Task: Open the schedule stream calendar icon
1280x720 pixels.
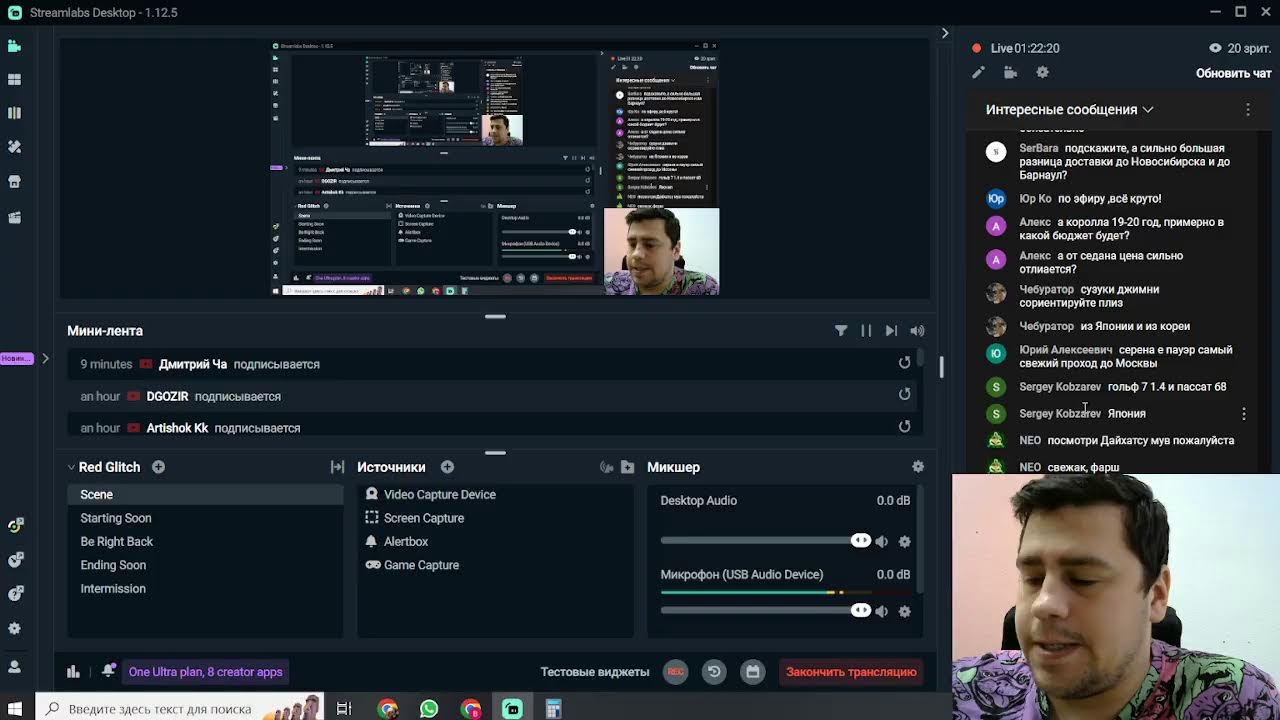Action: (753, 672)
